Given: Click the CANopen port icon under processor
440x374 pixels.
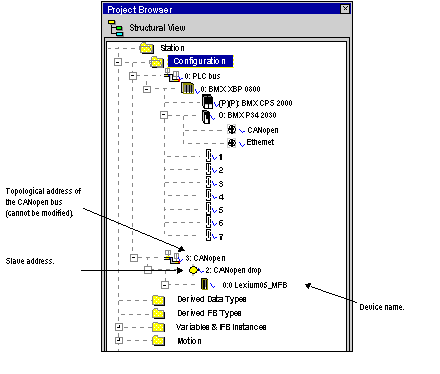Looking at the screenshot, I should [232, 129].
